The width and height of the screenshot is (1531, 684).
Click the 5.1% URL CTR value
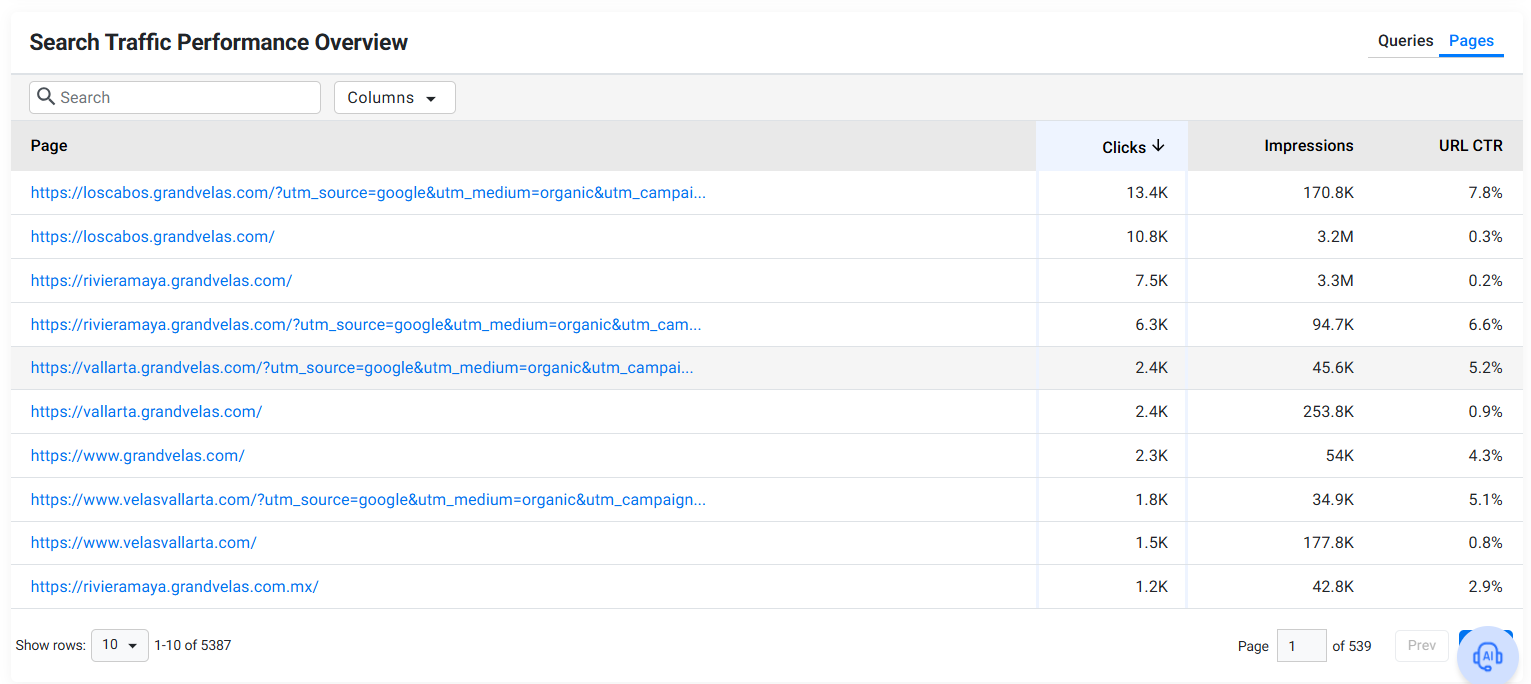point(1485,500)
